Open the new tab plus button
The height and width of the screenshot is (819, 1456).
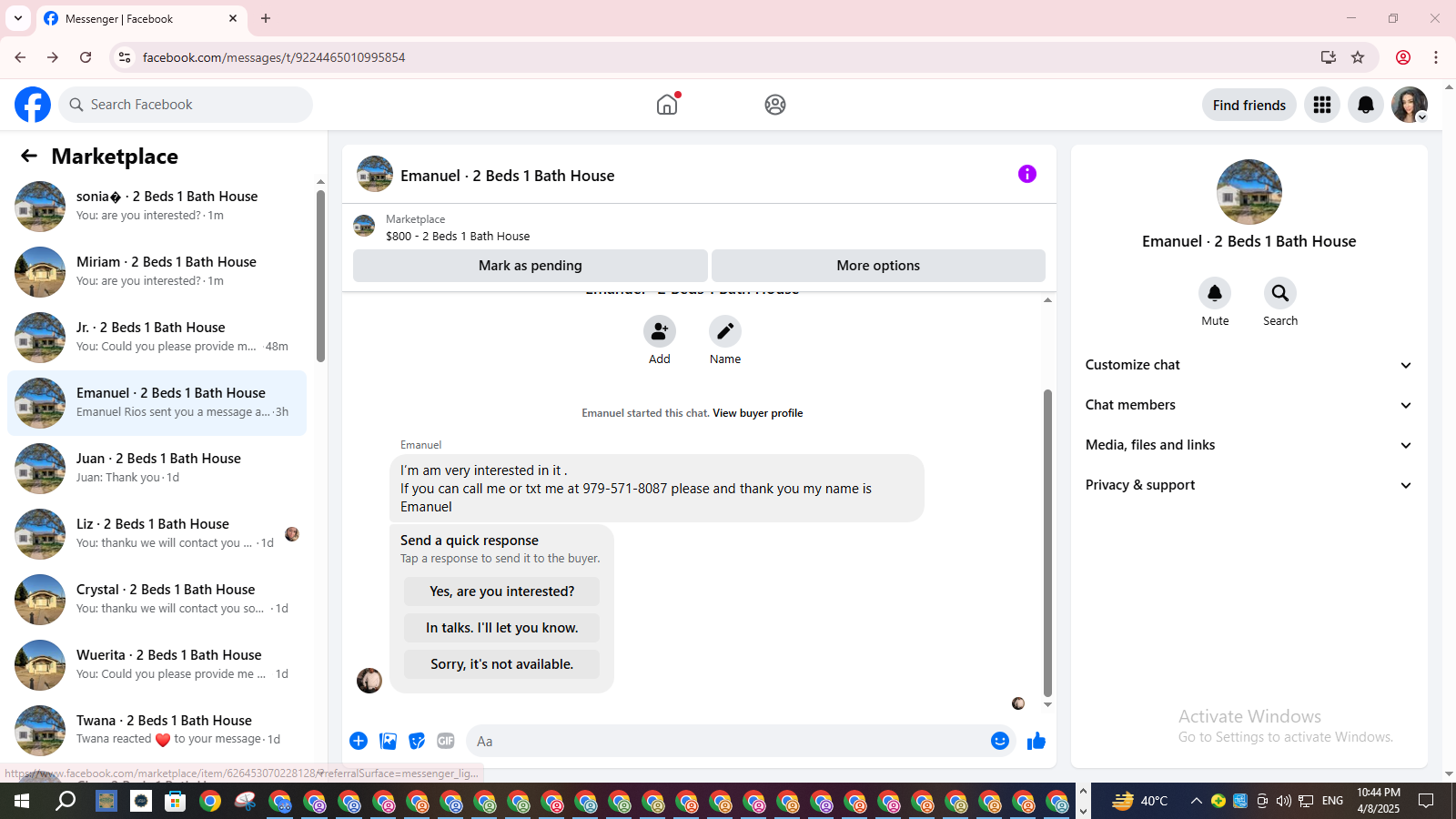pos(266,18)
